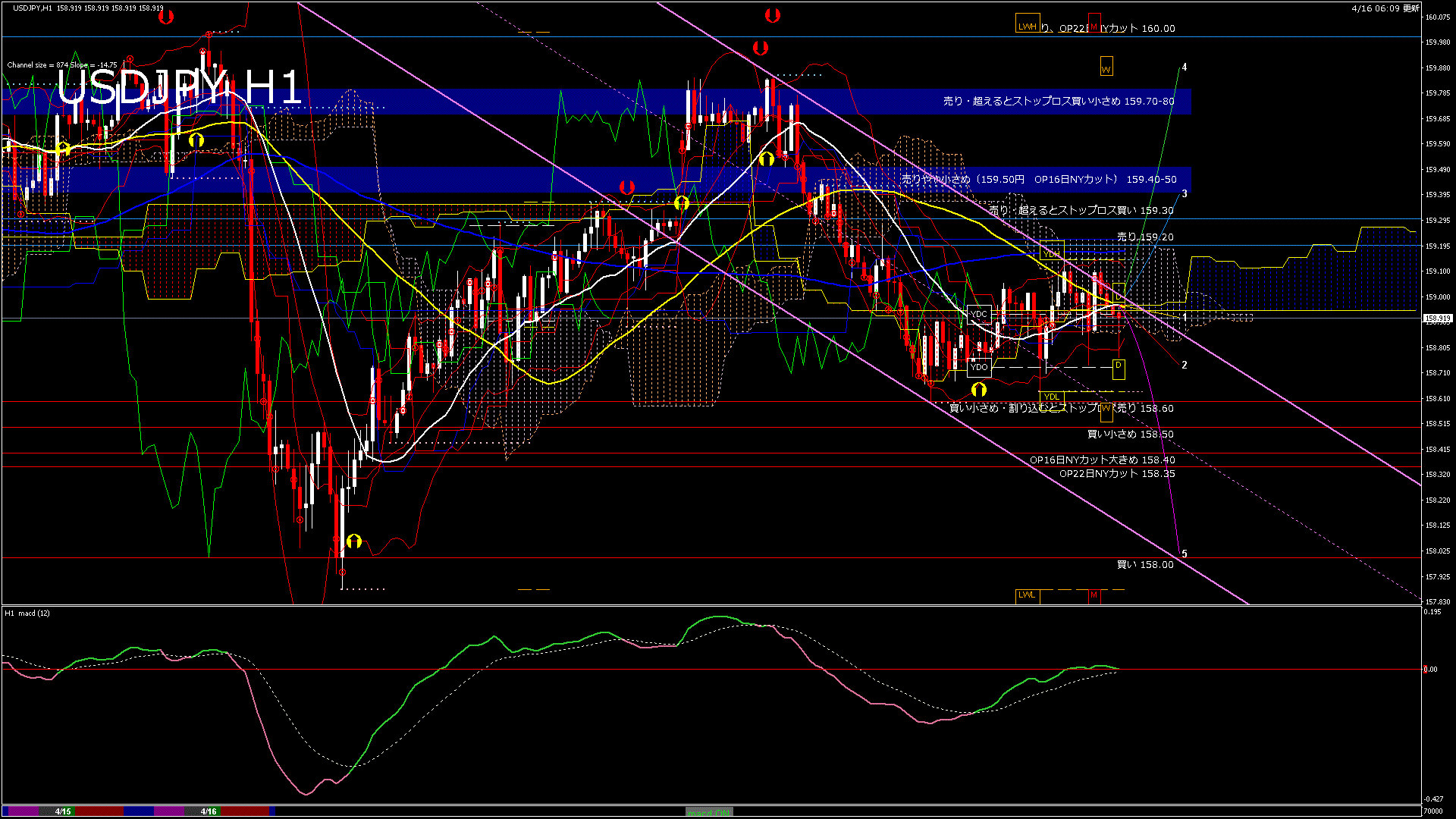Click the red M box next to LWL

[1094, 595]
